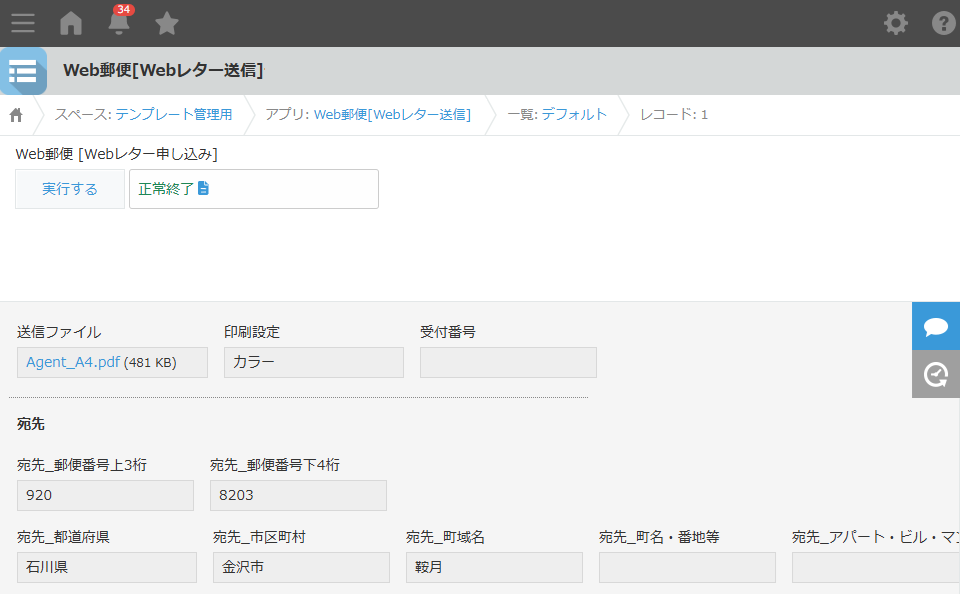Click the document icon beside 正常終了
The height and width of the screenshot is (594, 960).
(203, 186)
